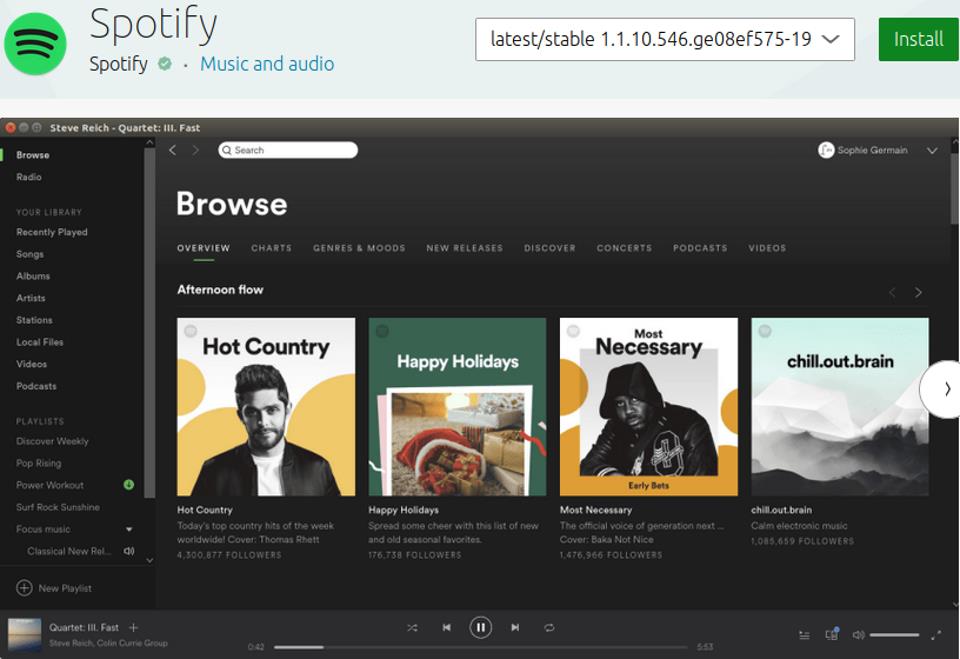
Task: Add Quartet: III. Fast to library
Action: tap(133, 628)
